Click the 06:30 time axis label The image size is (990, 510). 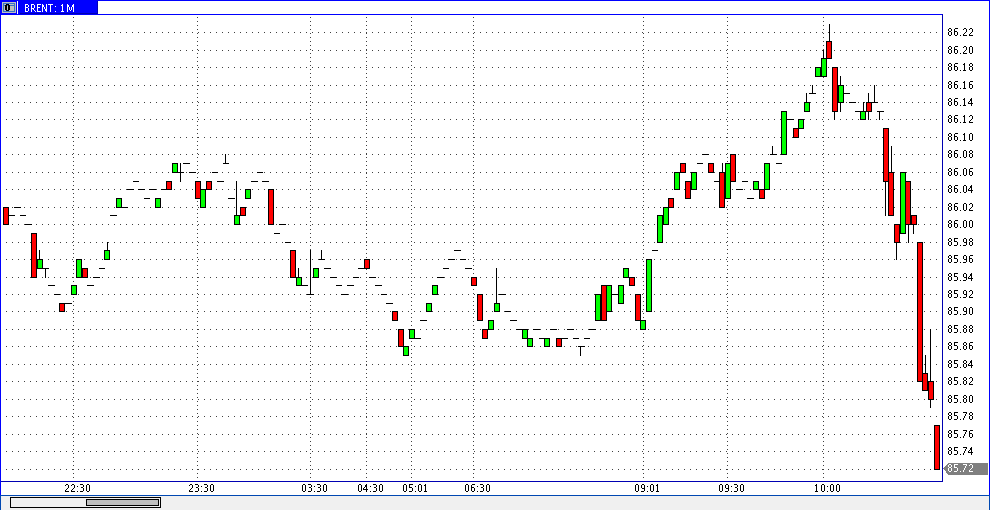[478, 489]
